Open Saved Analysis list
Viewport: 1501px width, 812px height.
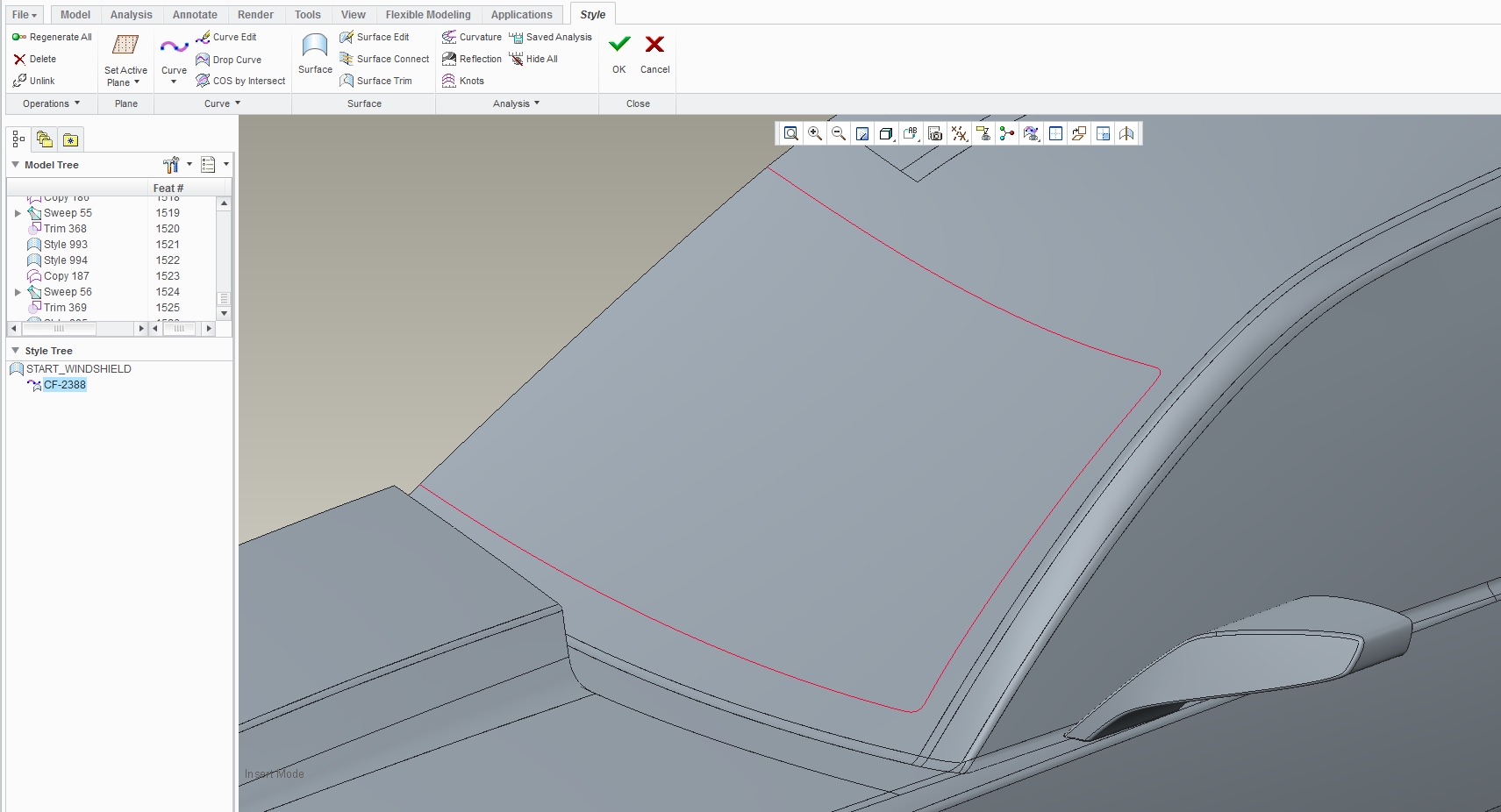(550, 37)
